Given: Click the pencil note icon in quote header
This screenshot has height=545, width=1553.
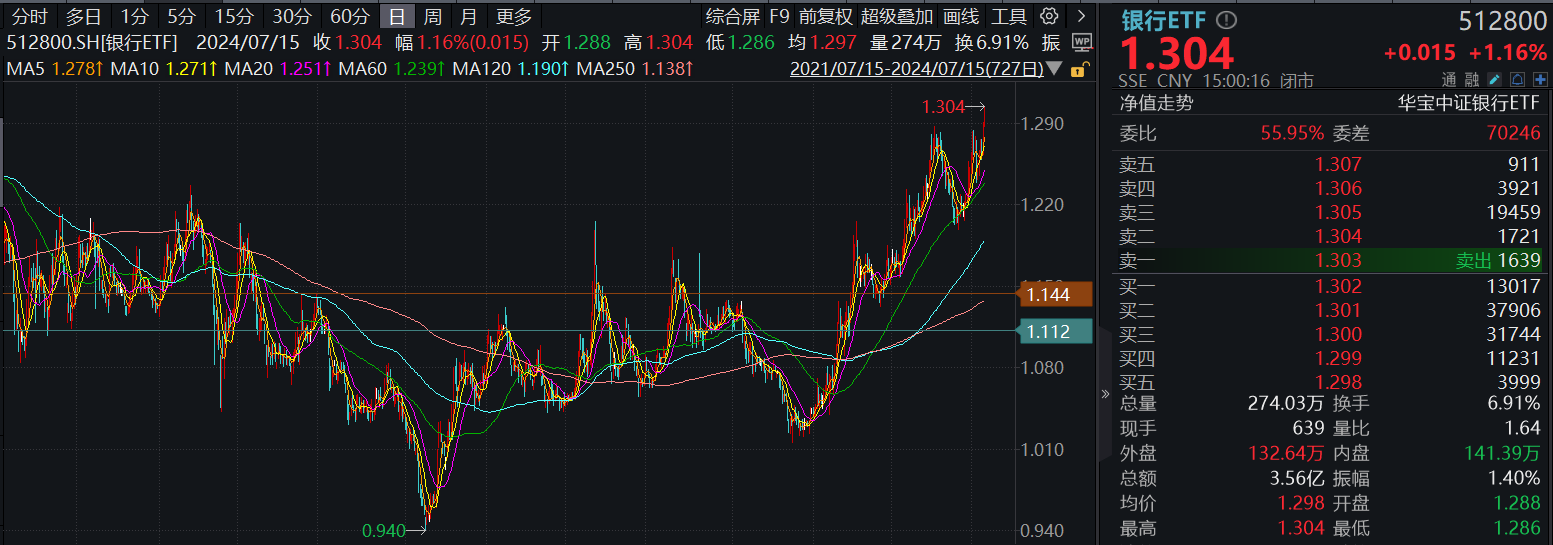Looking at the screenshot, I should tap(1494, 79).
